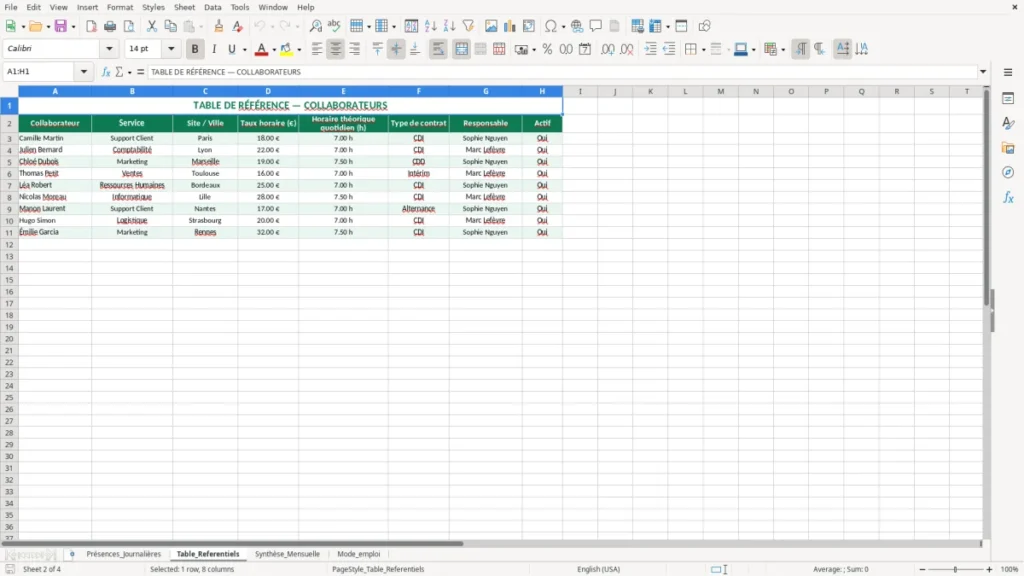1024x576 pixels.
Task: Toggle Align Left
Action: click(317, 49)
